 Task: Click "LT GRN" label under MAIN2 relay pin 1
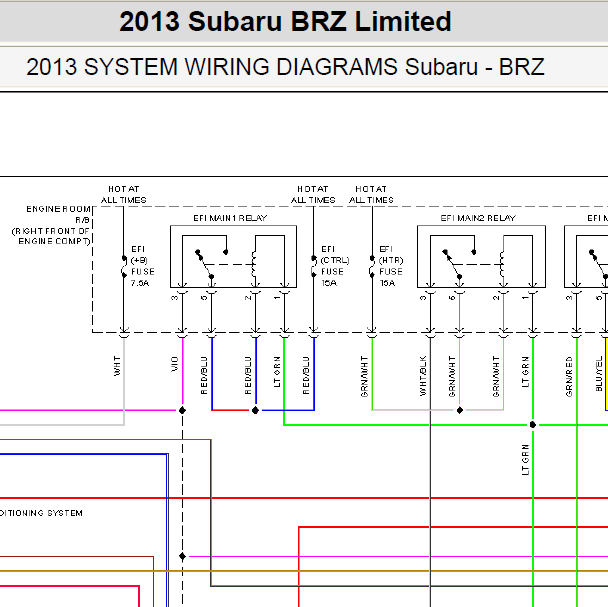[x=525, y=372]
